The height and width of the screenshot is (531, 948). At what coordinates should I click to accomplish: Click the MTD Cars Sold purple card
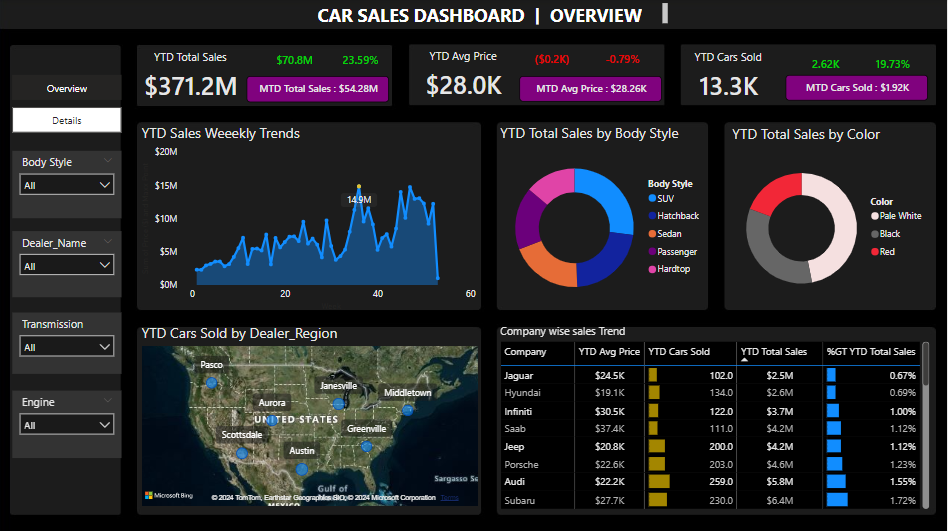(857, 88)
